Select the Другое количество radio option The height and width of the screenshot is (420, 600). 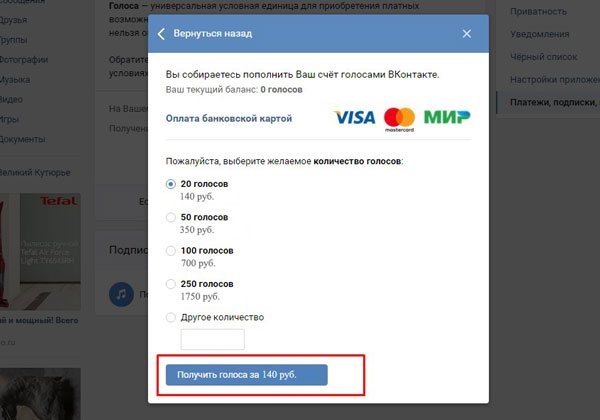coord(171,317)
